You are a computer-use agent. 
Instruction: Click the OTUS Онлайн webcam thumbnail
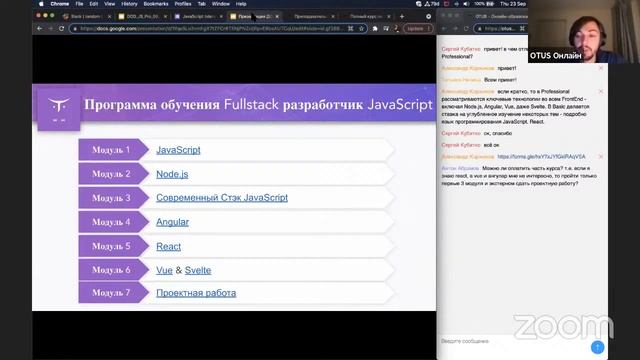tap(584, 31)
